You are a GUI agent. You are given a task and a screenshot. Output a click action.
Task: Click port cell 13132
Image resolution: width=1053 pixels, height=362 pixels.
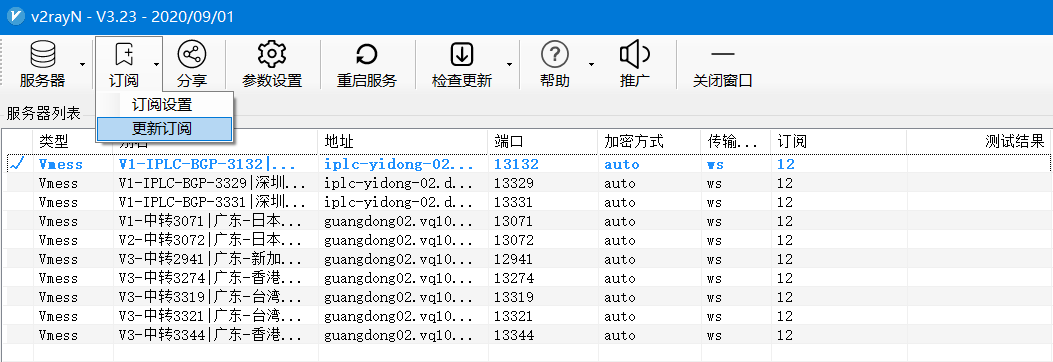click(516, 164)
